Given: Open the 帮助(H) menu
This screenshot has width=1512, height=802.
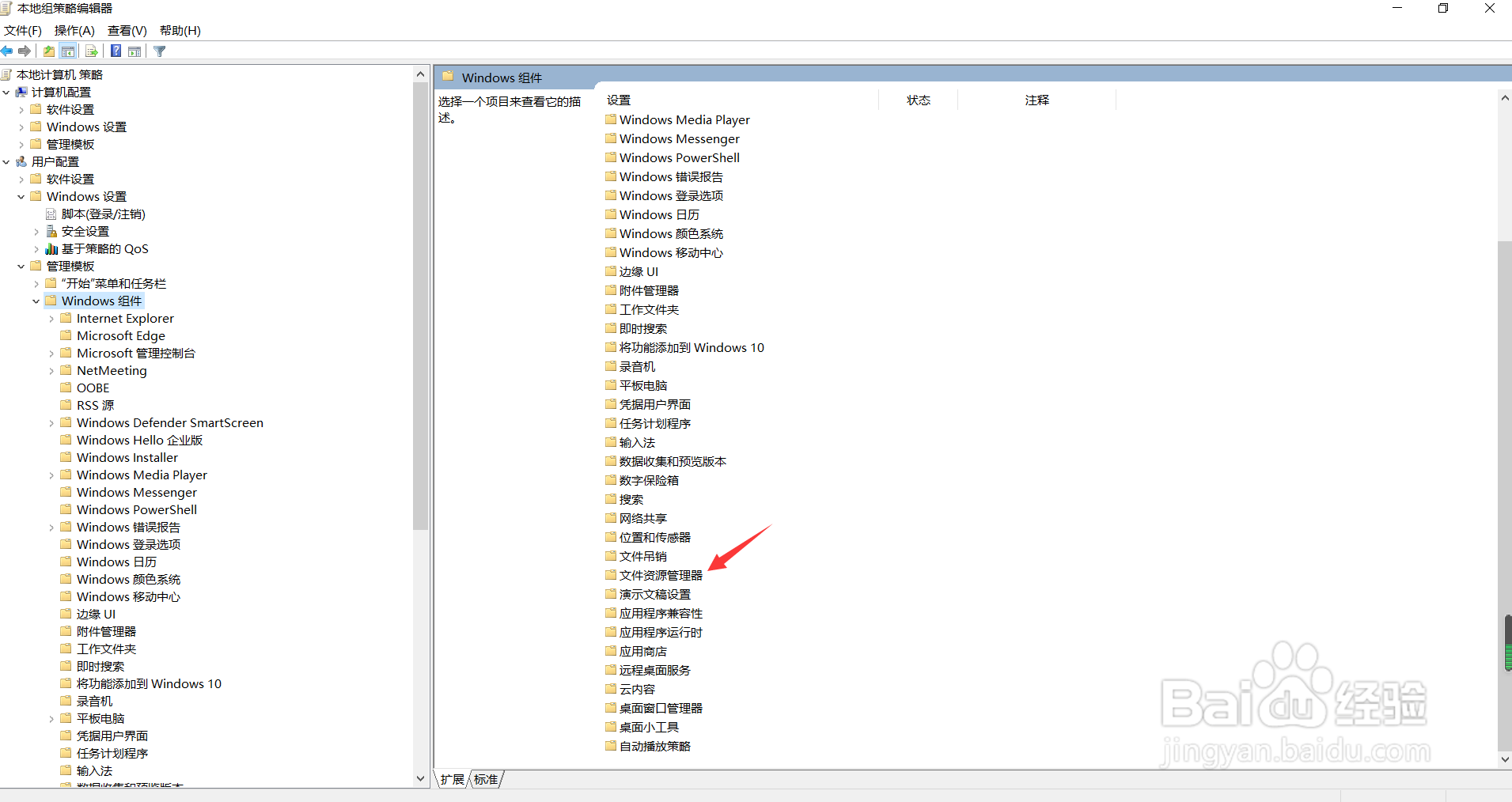Looking at the screenshot, I should point(180,31).
